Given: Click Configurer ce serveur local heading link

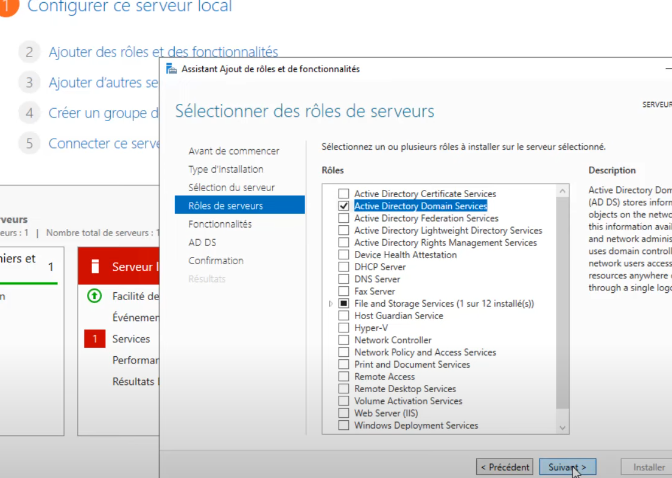Looking at the screenshot, I should click(x=129, y=6).
